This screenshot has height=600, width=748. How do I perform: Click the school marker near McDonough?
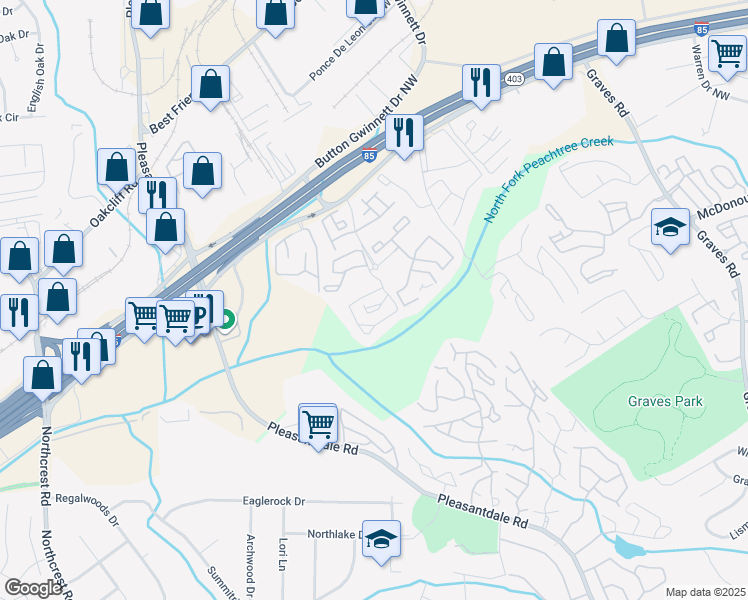(x=670, y=230)
